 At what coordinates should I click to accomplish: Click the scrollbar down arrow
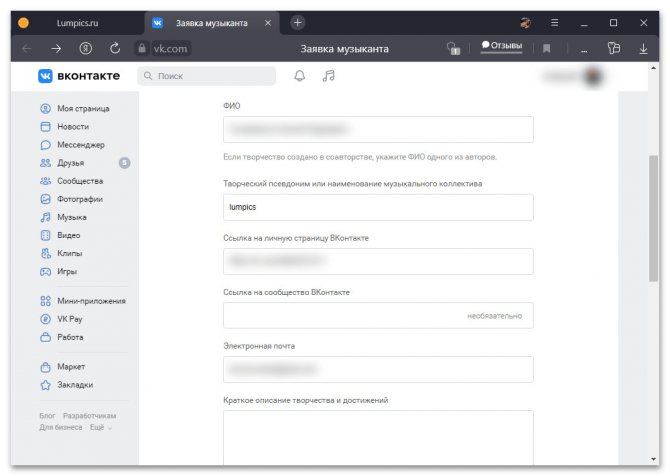click(653, 459)
